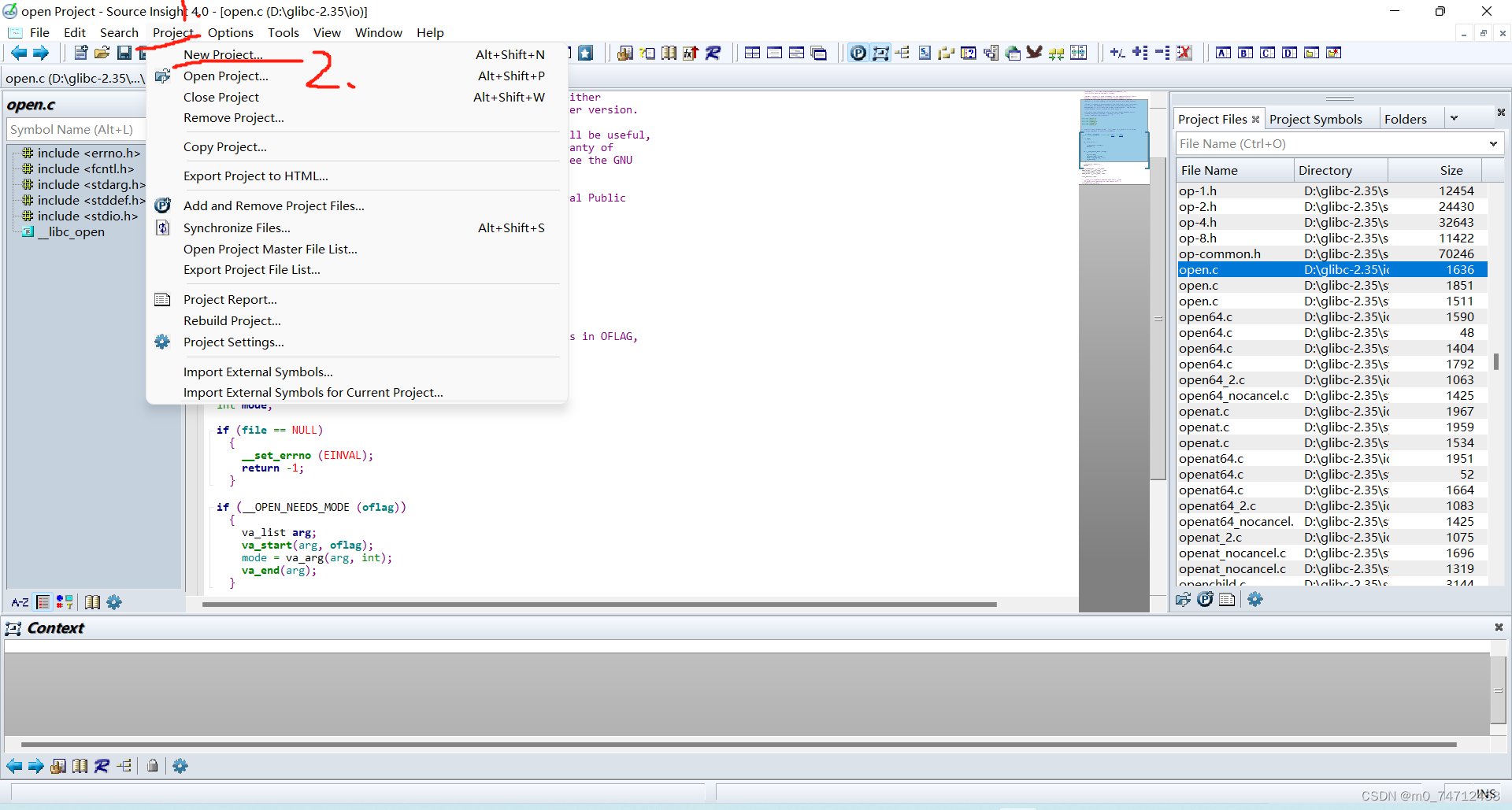Viewport: 1512px width, 810px height.
Task: Open the File Name search dropdown arrow
Action: tap(1493, 143)
